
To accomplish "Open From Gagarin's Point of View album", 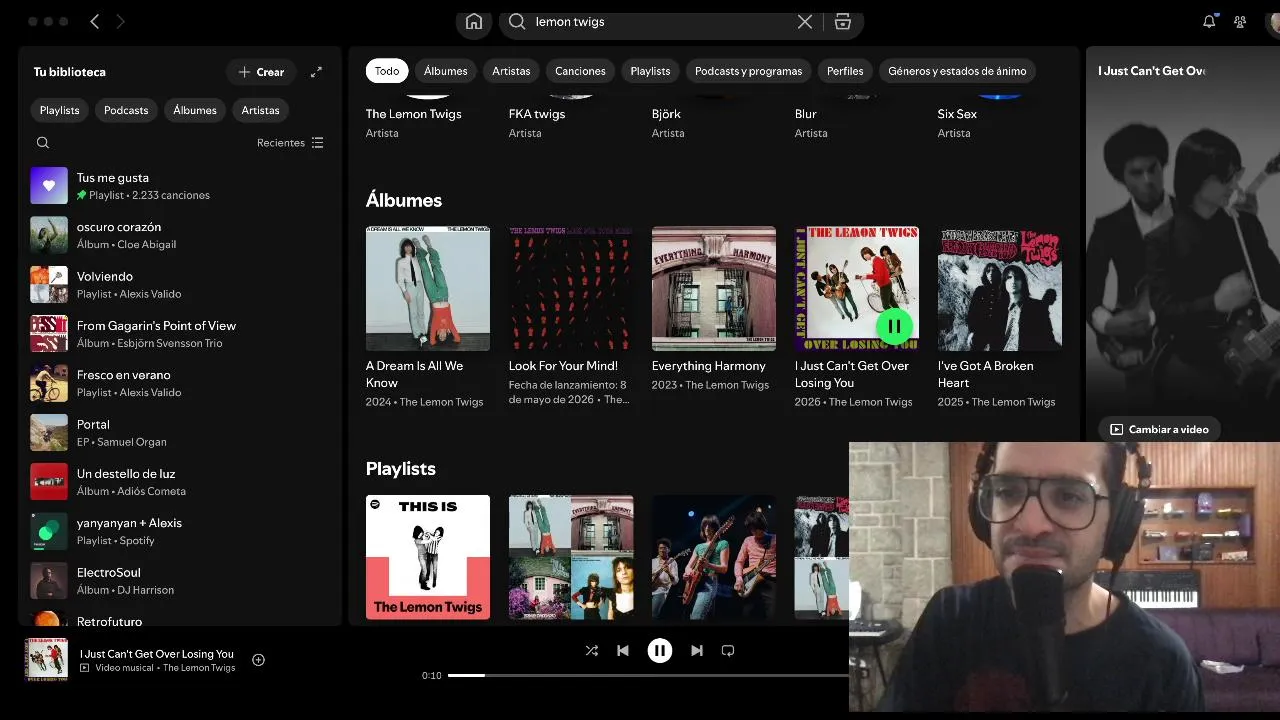I will (x=180, y=334).
